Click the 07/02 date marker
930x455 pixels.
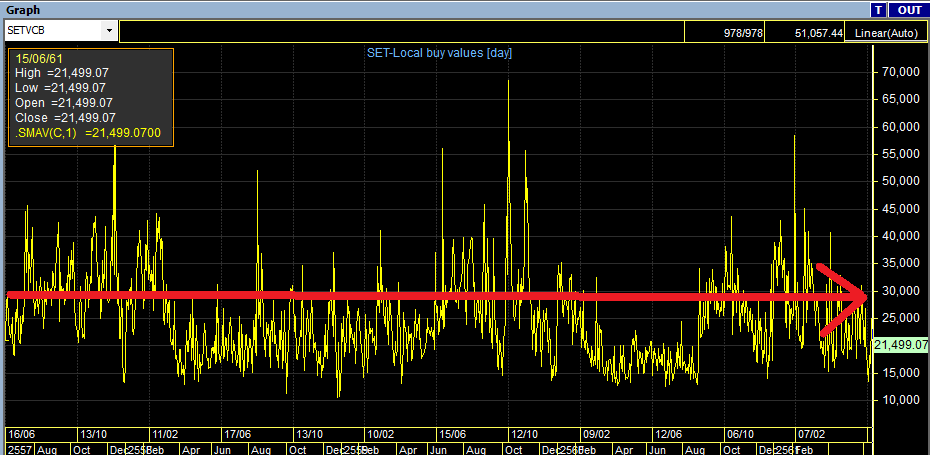coord(812,434)
